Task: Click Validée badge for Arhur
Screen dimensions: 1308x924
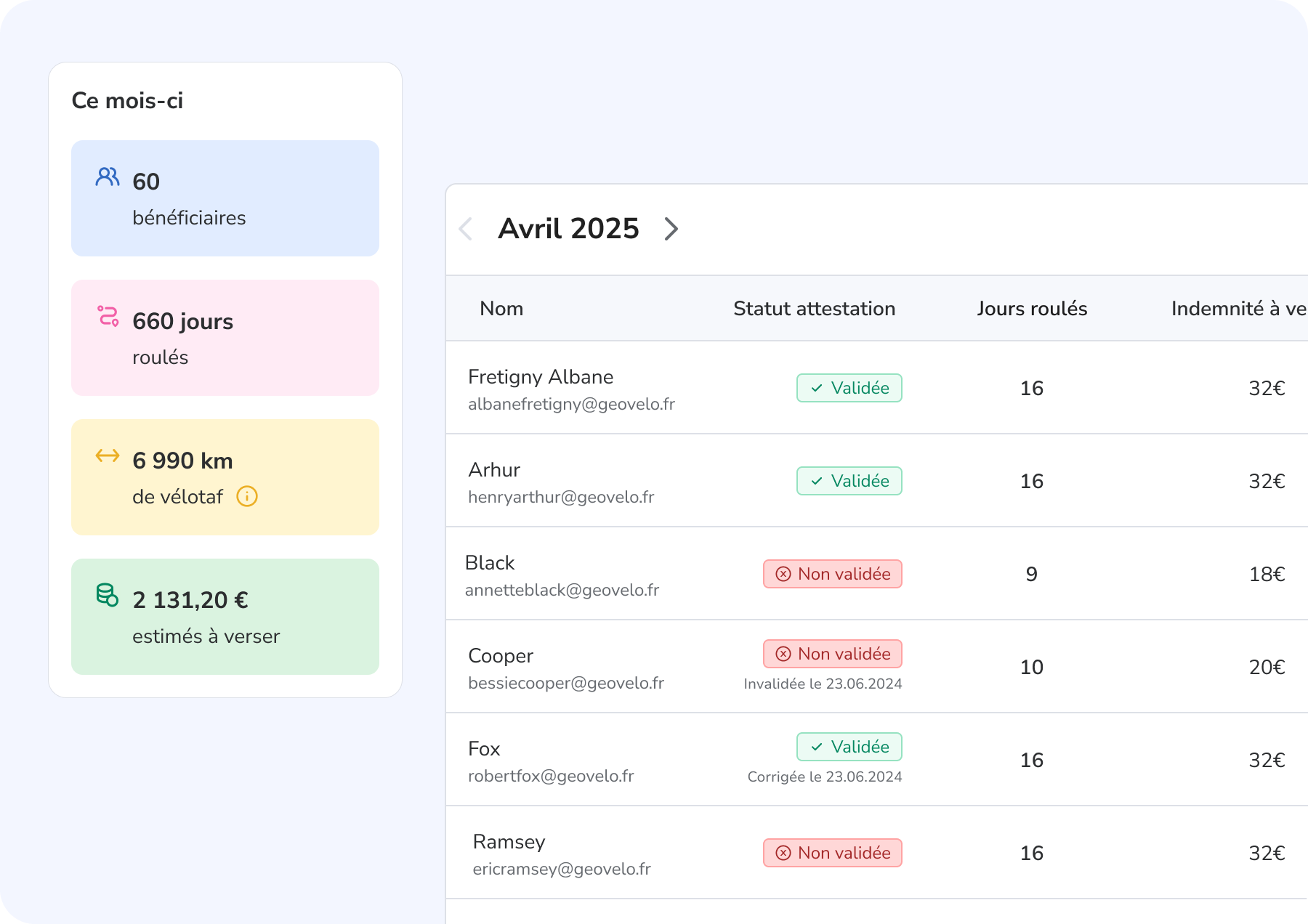Action: pos(849,481)
